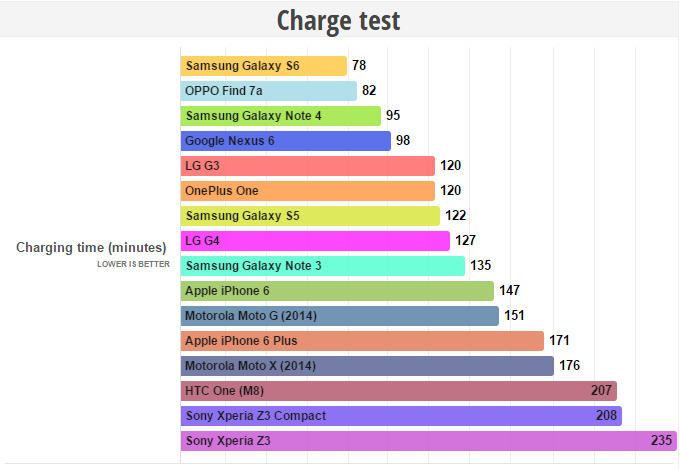The image size is (680, 469).
Task: Click the LG G3 bar
Action: click(308, 166)
